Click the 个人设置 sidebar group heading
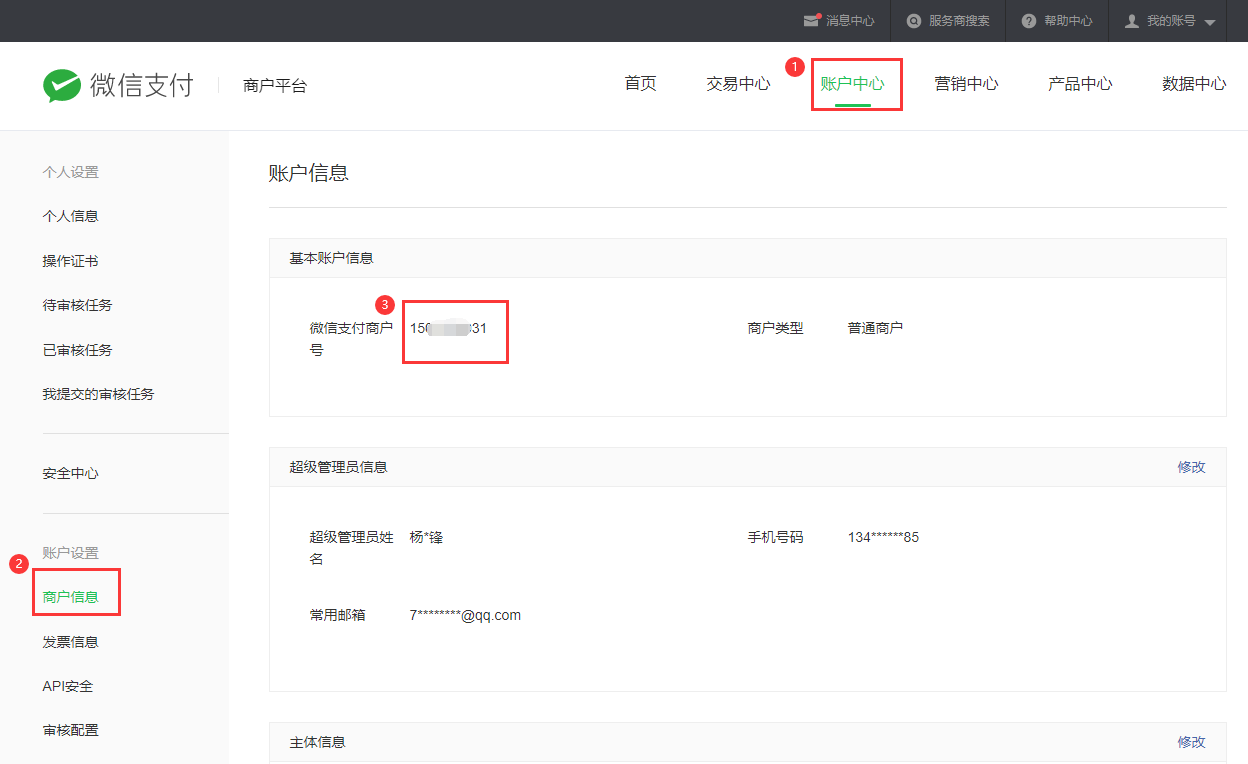Screen dimensions: 1248x764 70,172
